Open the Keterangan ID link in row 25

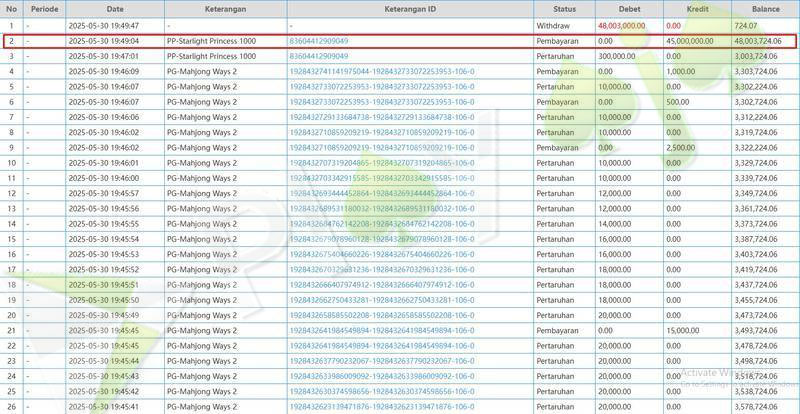[x=381, y=391]
